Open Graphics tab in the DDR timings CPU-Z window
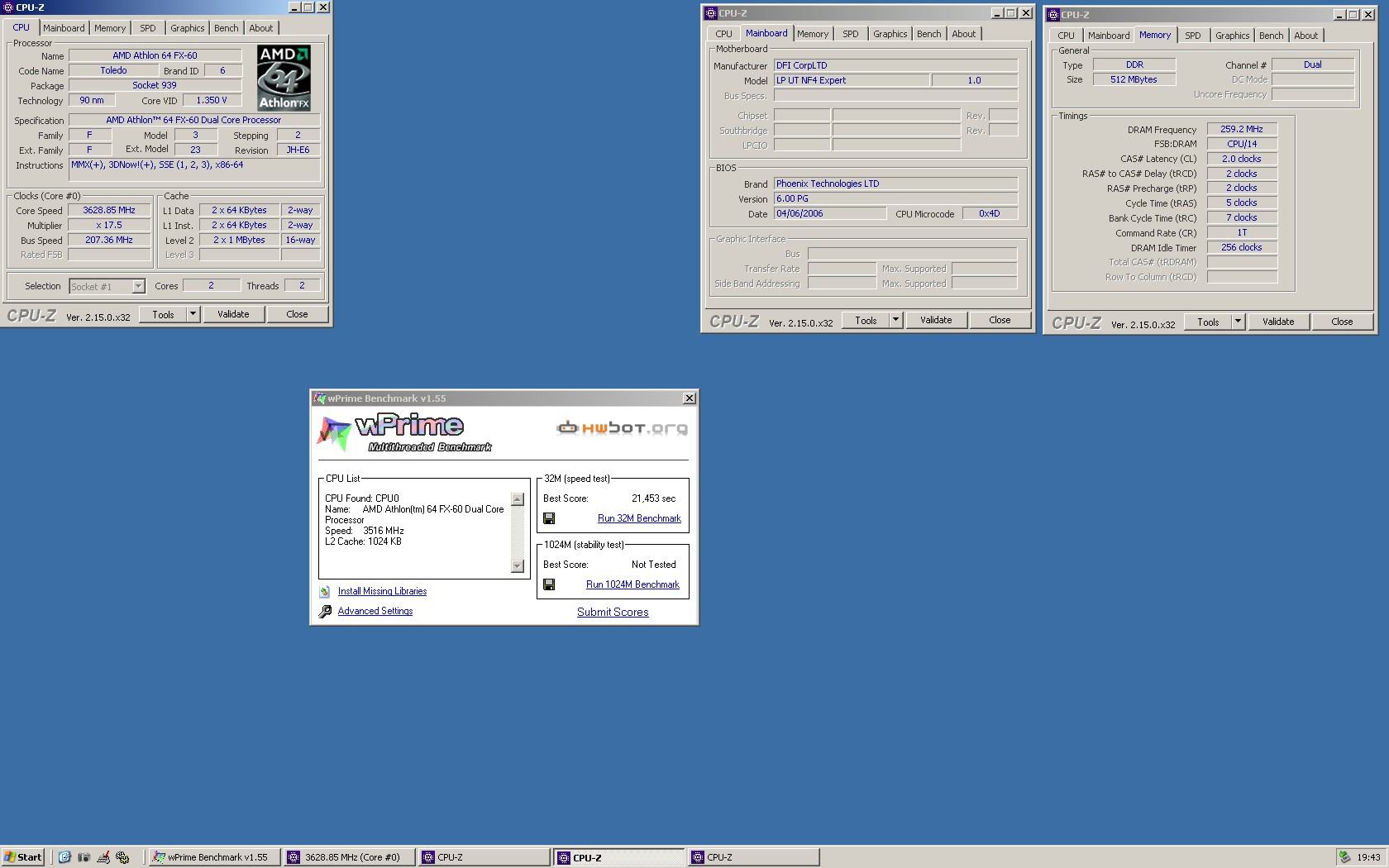The height and width of the screenshot is (868, 1389). pos(1232,36)
